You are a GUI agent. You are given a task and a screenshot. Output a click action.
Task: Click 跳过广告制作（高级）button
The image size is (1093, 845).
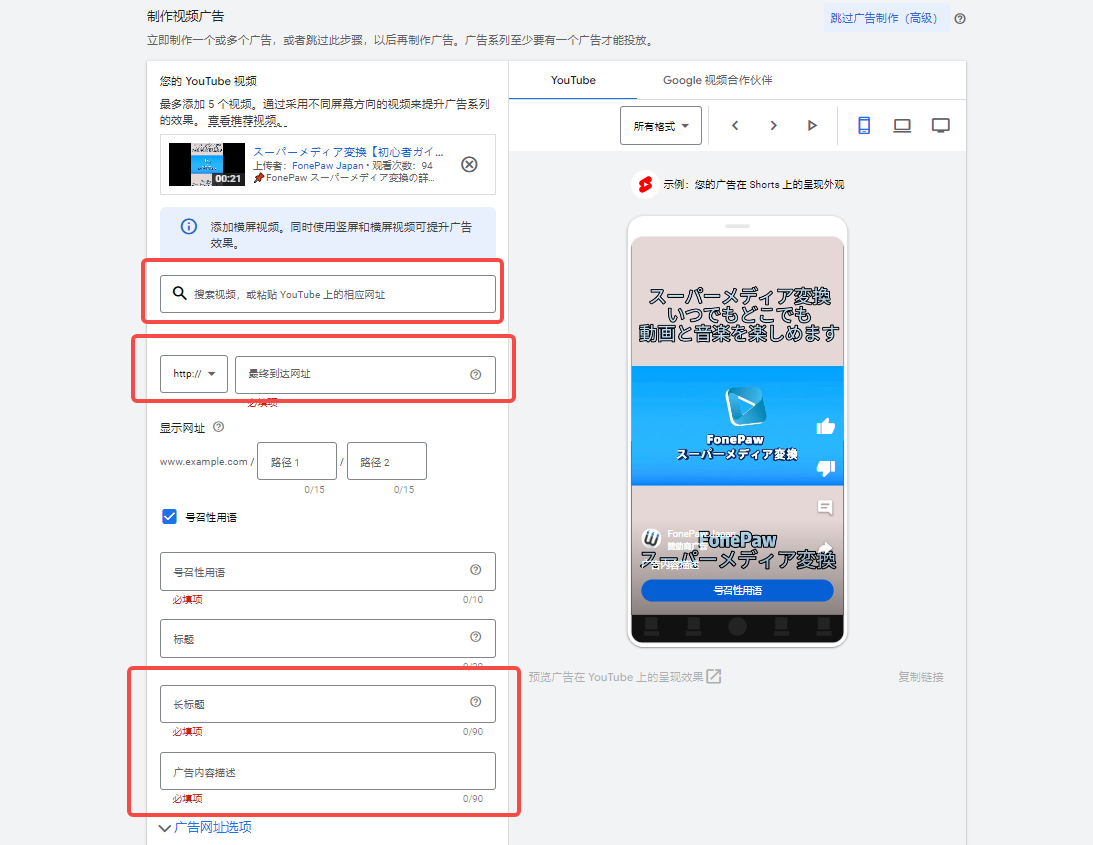click(884, 18)
